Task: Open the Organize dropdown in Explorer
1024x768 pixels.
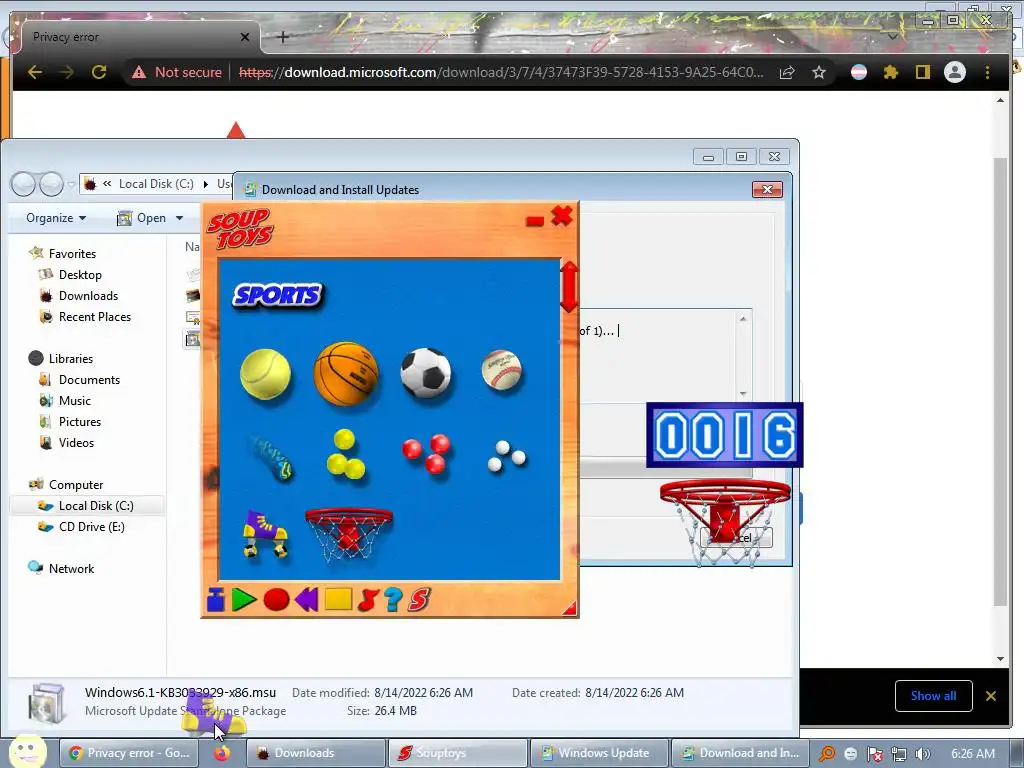Action: pos(56,218)
